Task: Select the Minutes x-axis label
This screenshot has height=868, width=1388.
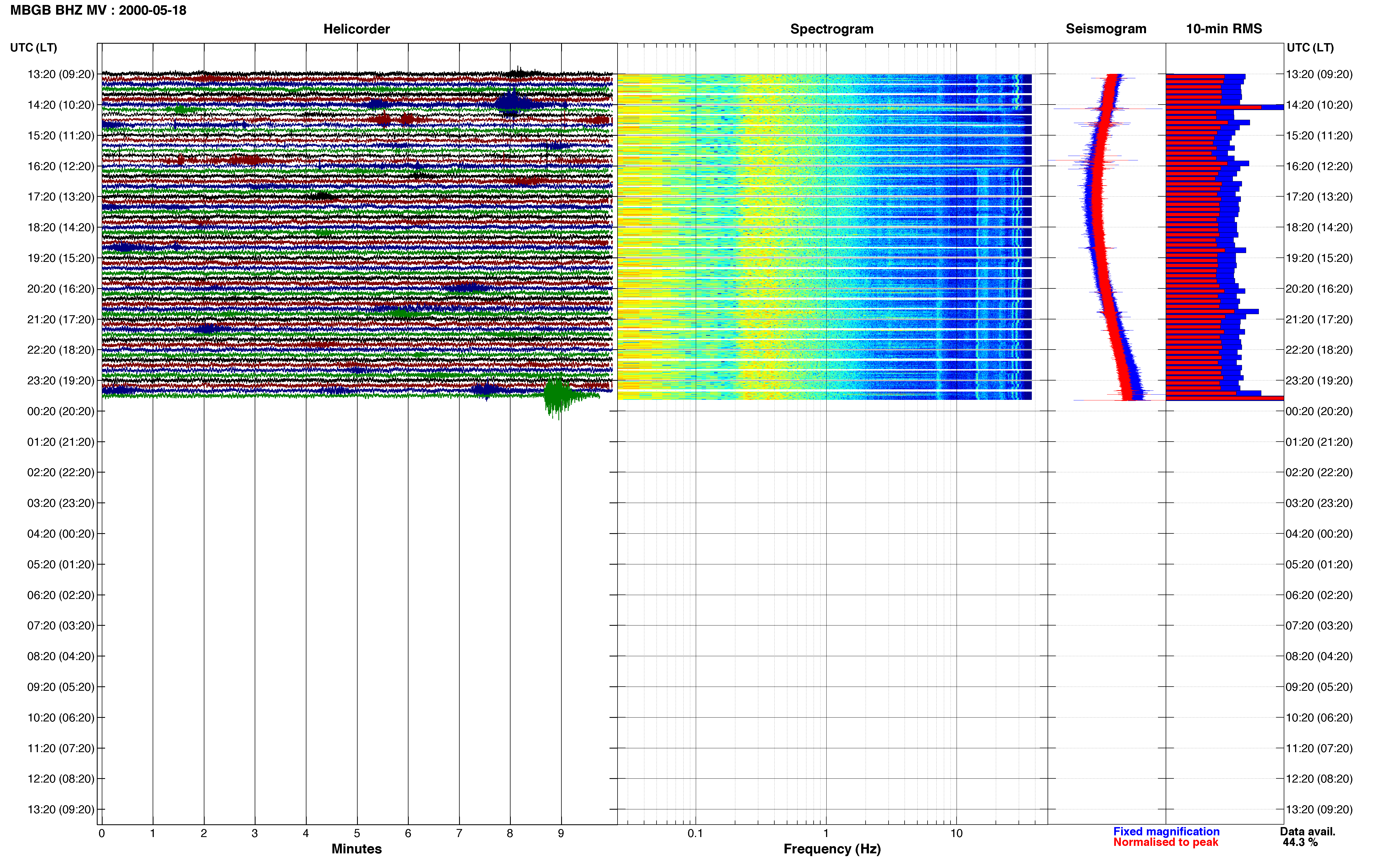Action: tap(356, 848)
